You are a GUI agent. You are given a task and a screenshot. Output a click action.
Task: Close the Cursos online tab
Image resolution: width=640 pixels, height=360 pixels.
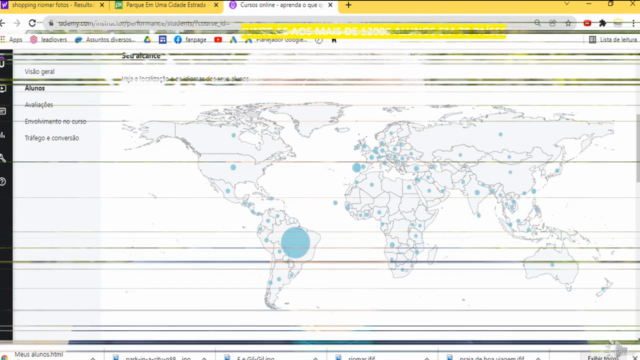(330, 5)
